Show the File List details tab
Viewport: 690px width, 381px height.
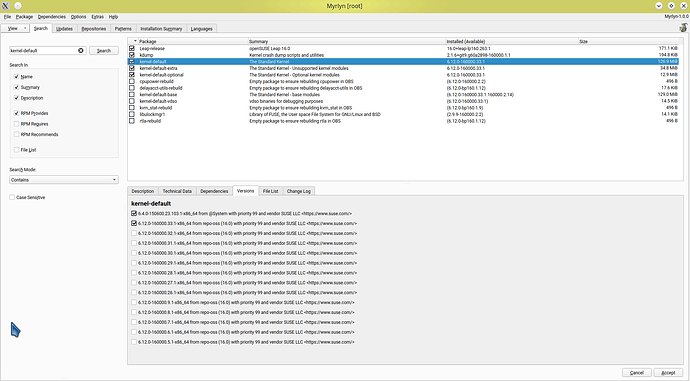point(270,191)
